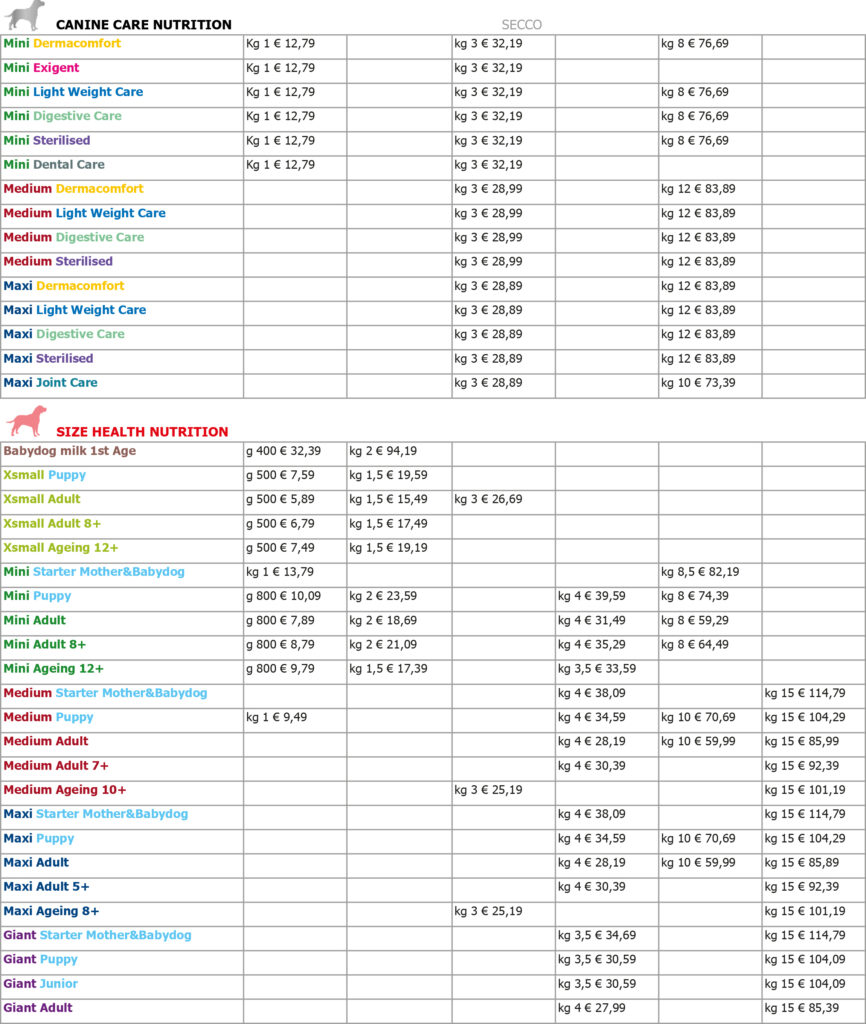
Task: Select the Mini Digestive Care label
Action: (x=63, y=116)
